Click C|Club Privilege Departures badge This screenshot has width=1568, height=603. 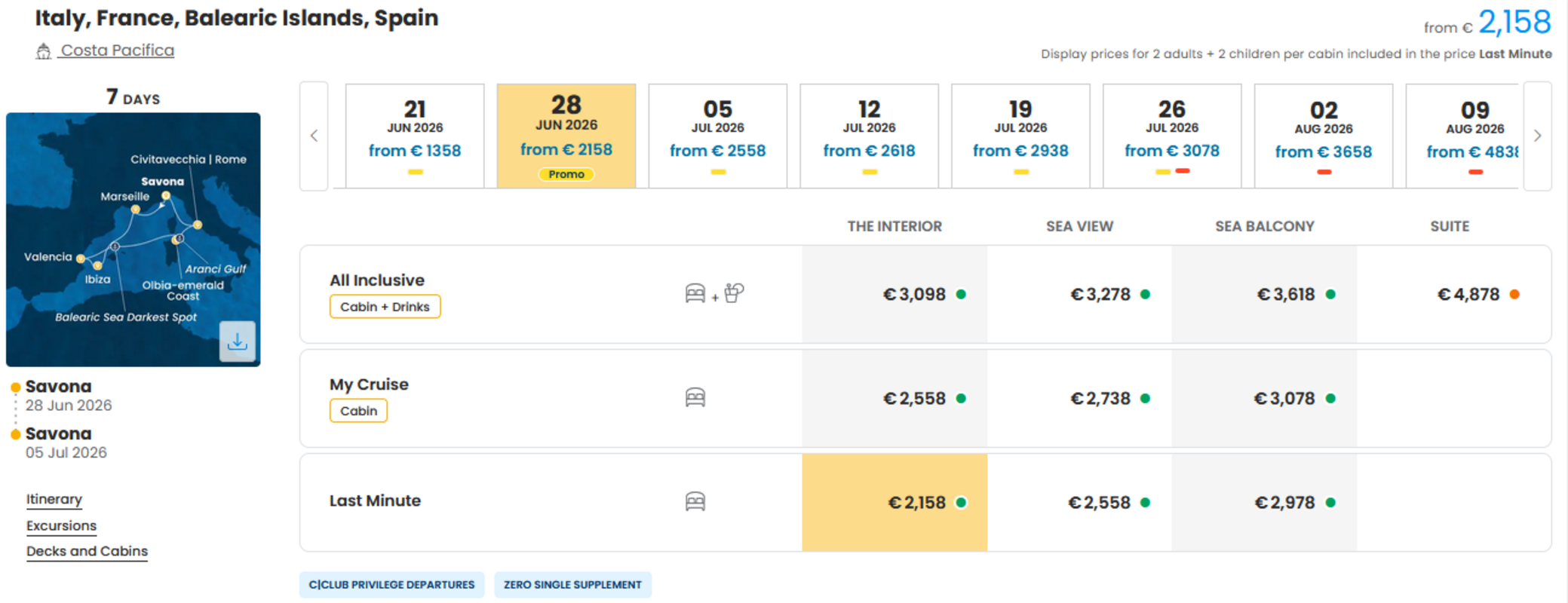tap(391, 584)
